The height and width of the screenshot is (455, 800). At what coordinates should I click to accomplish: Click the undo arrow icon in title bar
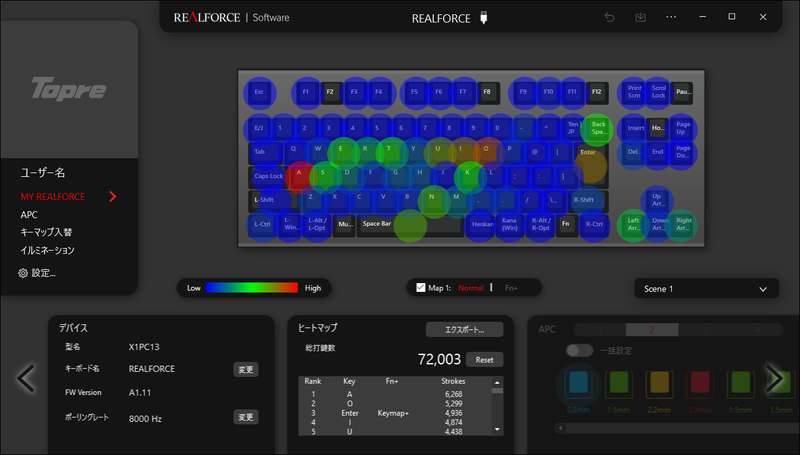pyautogui.click(x=609, y=17)
